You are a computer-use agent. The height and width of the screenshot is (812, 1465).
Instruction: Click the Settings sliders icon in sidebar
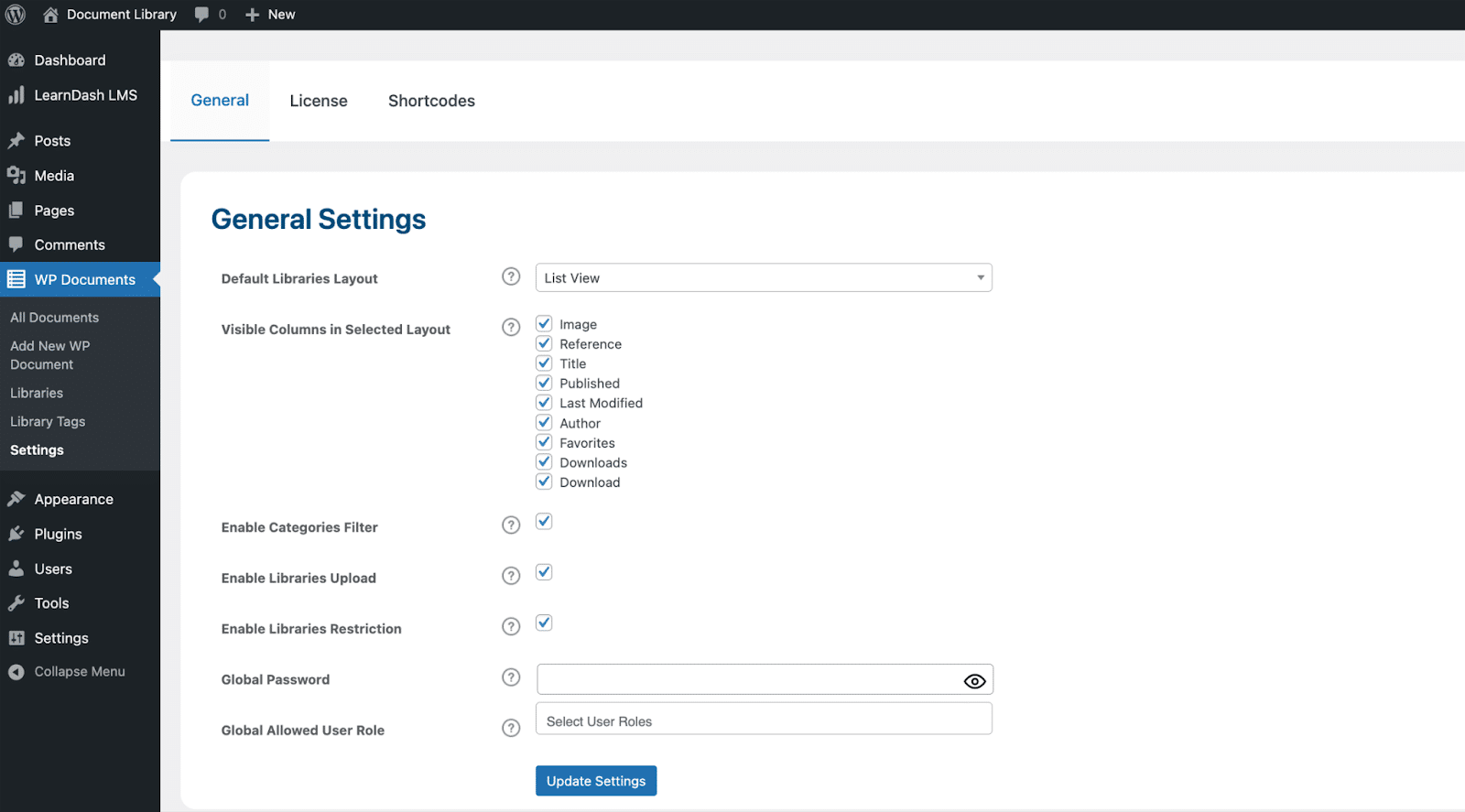click(16, 638)
